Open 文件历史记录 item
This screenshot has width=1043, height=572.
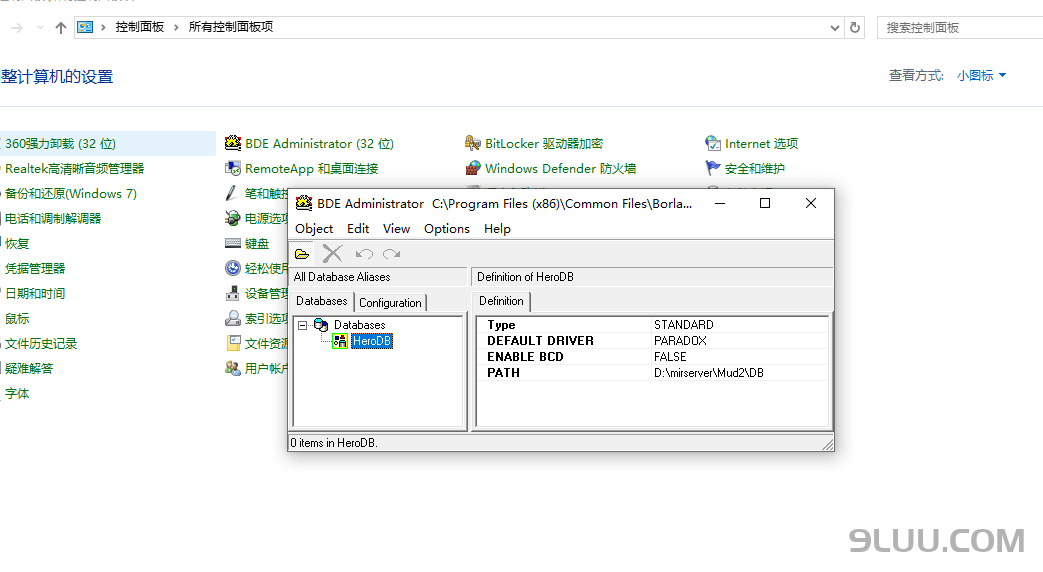(41, 344)
